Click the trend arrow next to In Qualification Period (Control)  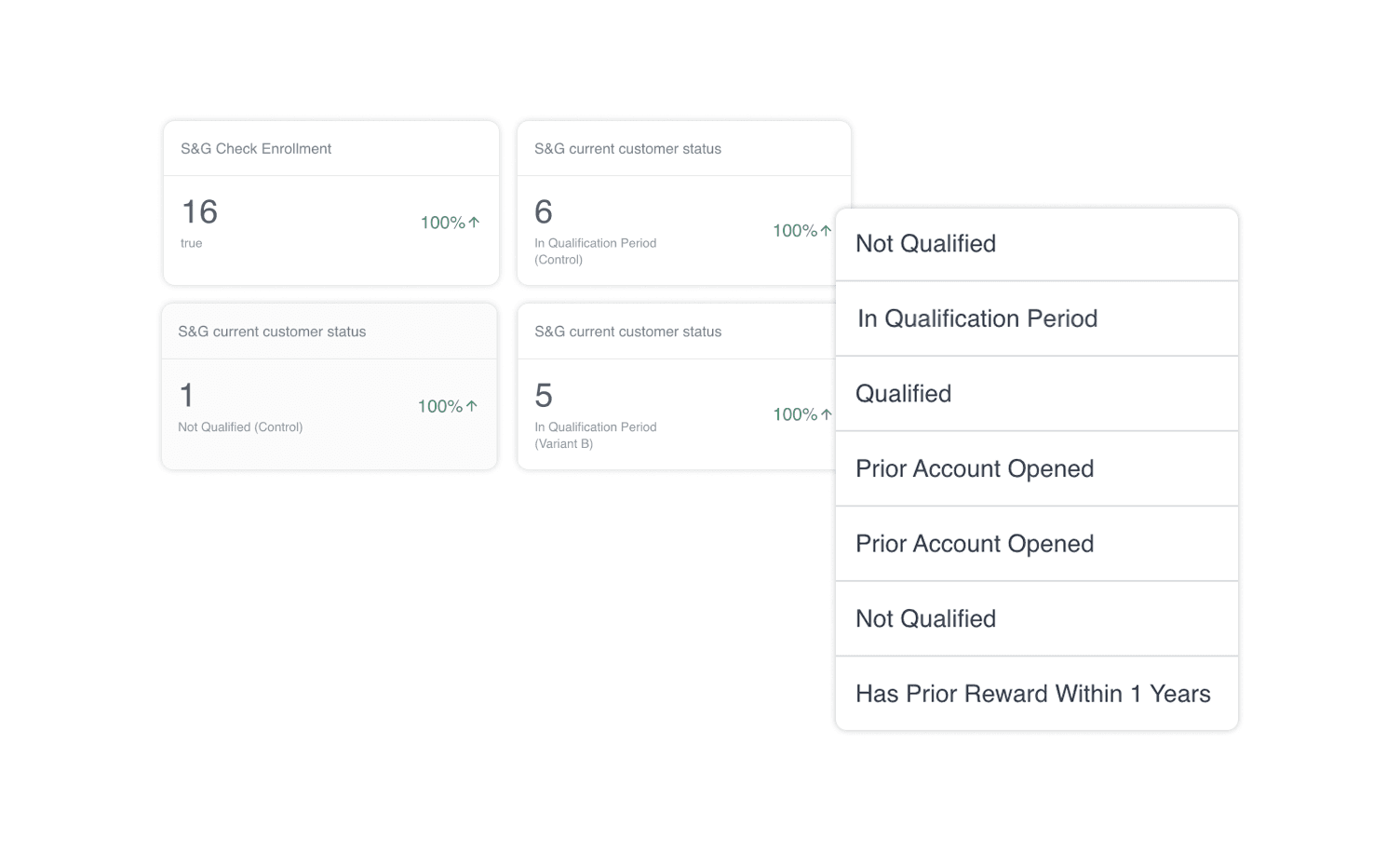(828, 230)
